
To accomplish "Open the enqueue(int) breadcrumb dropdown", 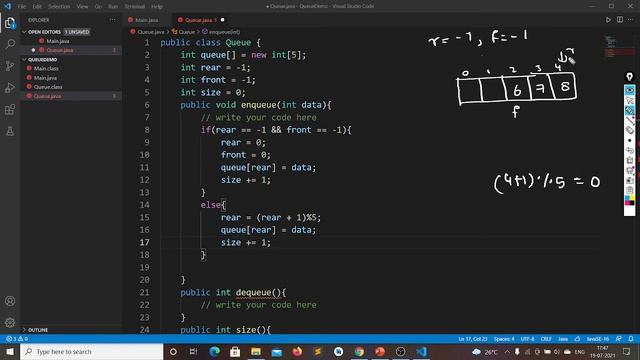I will [x=221, y=32].
